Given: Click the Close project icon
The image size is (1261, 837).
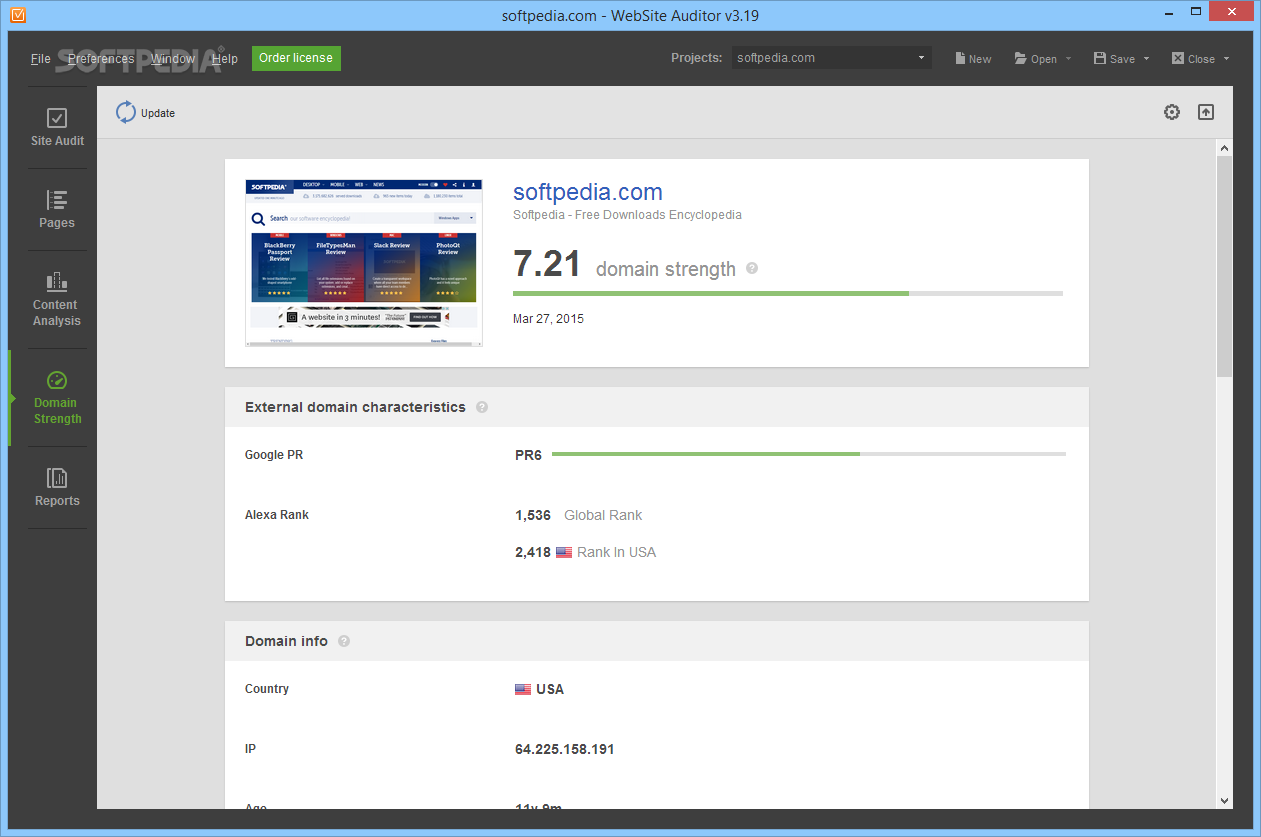Looking at the screenshot, I should 1178,58.
